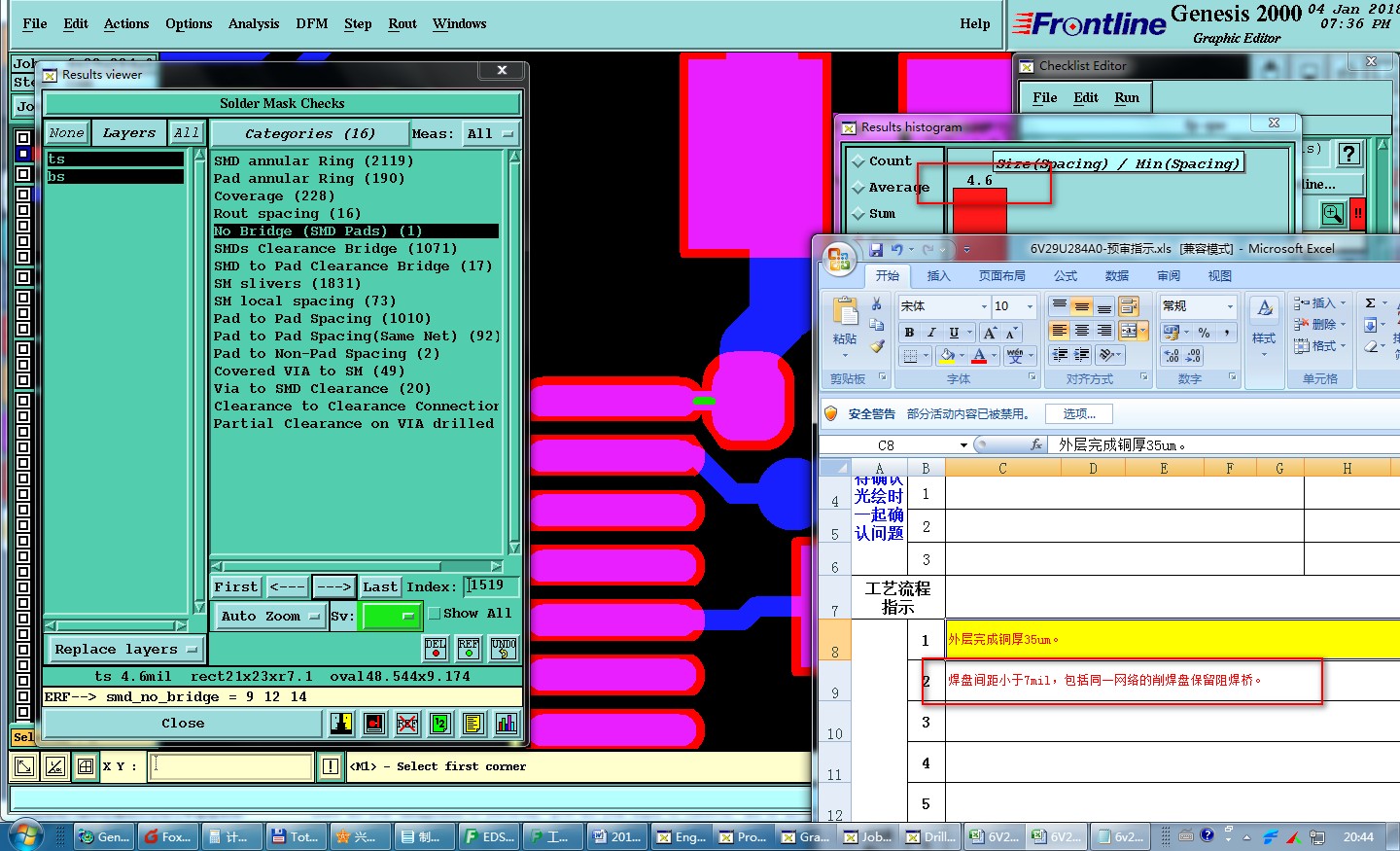Toggle Italic in Excel ribbon
Screen dimensions: 1400x851
click(x=931, y=333)
